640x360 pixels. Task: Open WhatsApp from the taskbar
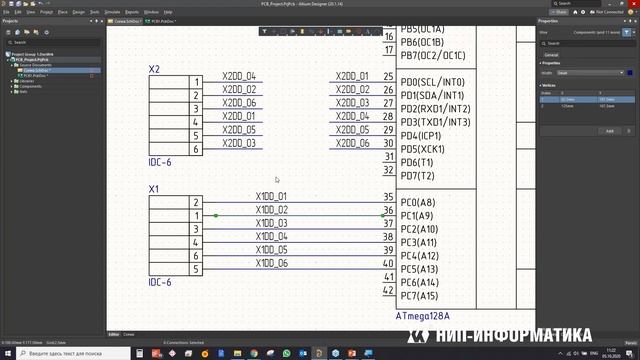287,353
